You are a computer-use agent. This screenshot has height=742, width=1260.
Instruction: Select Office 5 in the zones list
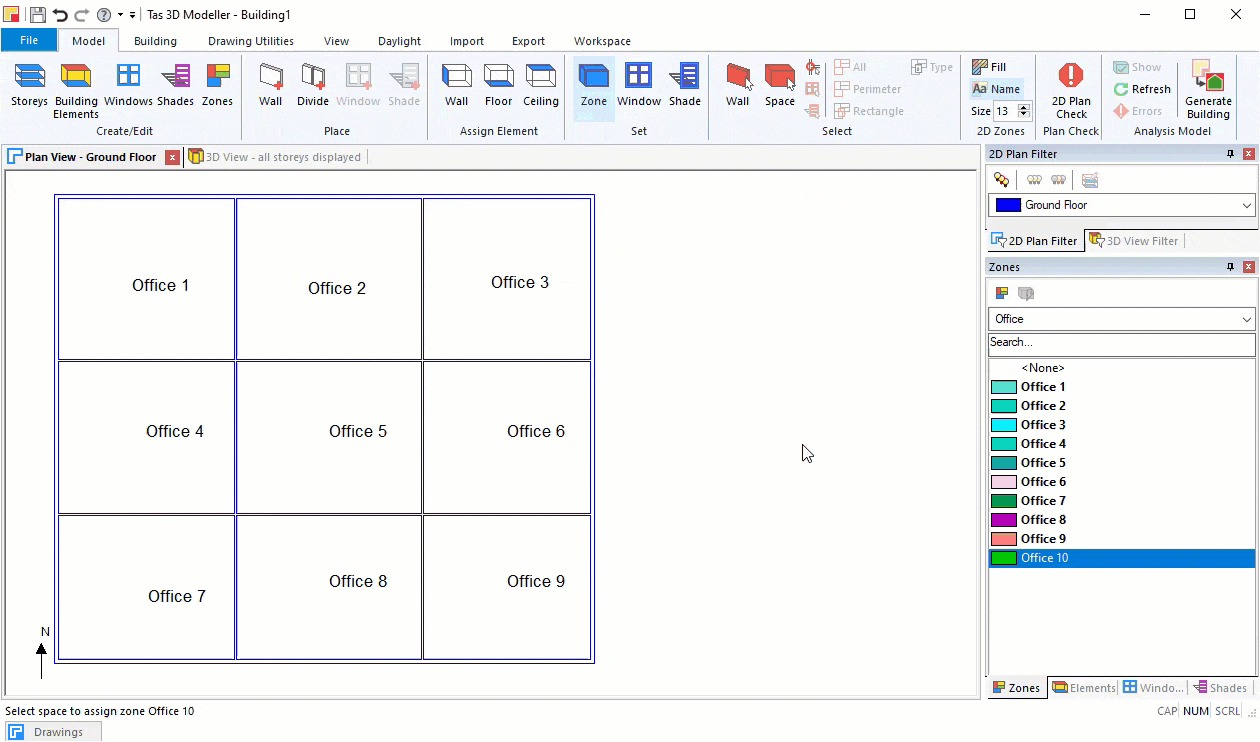coord(1121,463)
